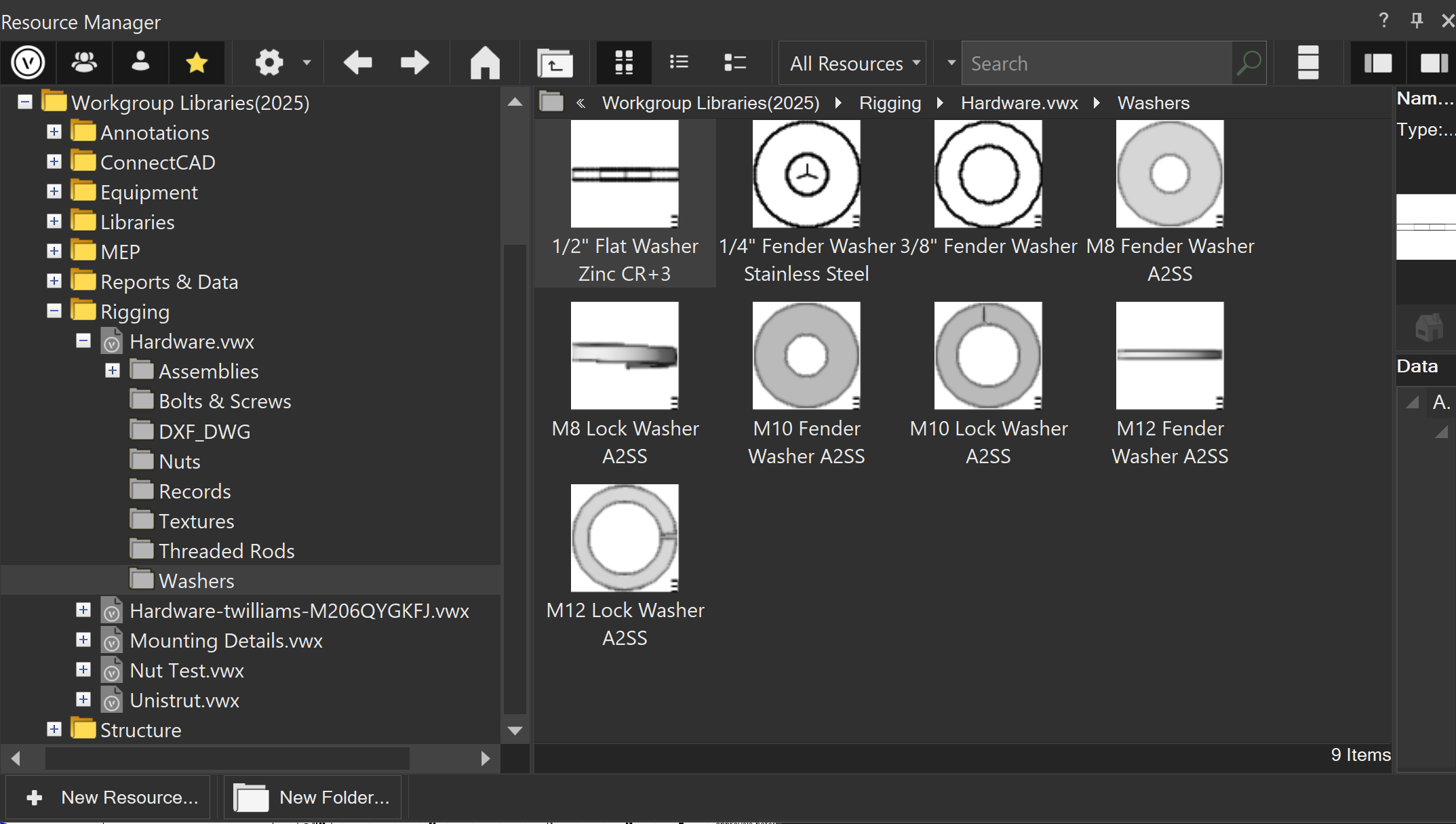
Task: Select the User Libraries person icon
Action: (x=139, y=62)
